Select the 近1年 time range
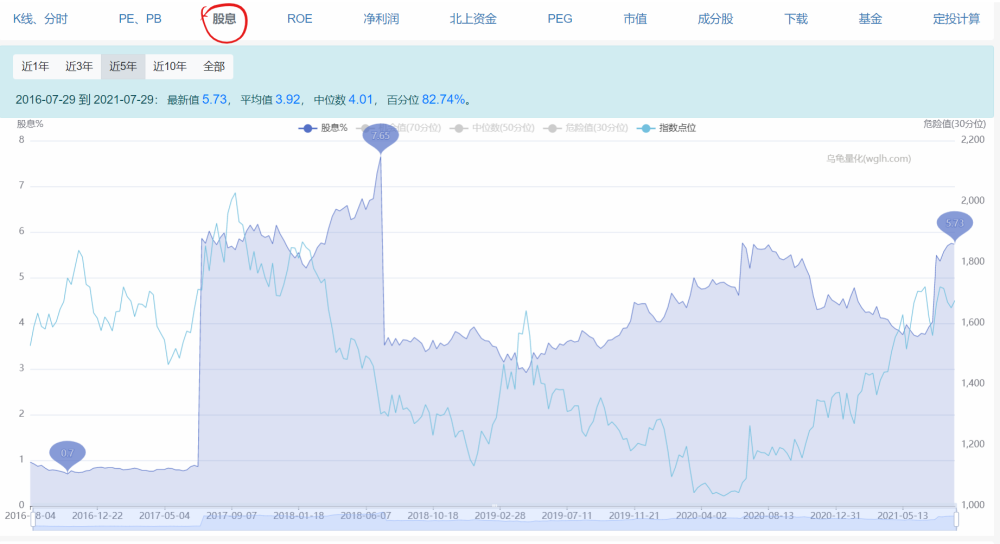This screenshot has height=544, width=1000. (x=35, y=66)
